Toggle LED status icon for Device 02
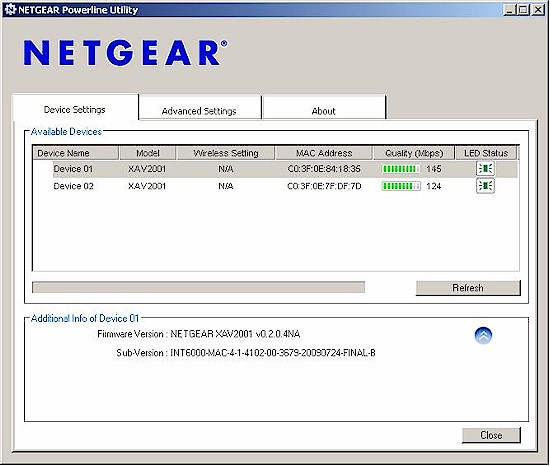550x466 pixels. (485, 186)
